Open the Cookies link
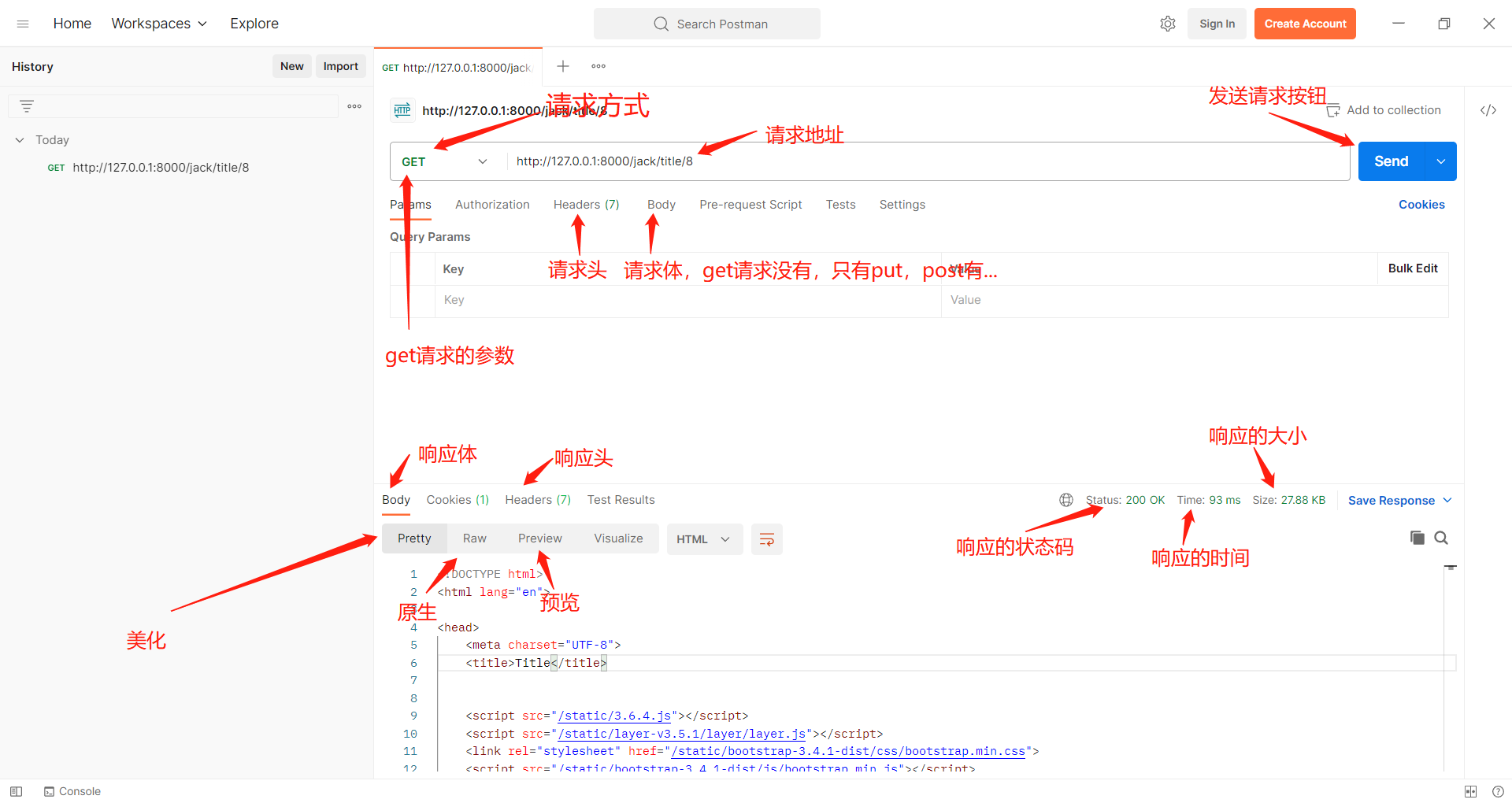 coord(1421,205)
